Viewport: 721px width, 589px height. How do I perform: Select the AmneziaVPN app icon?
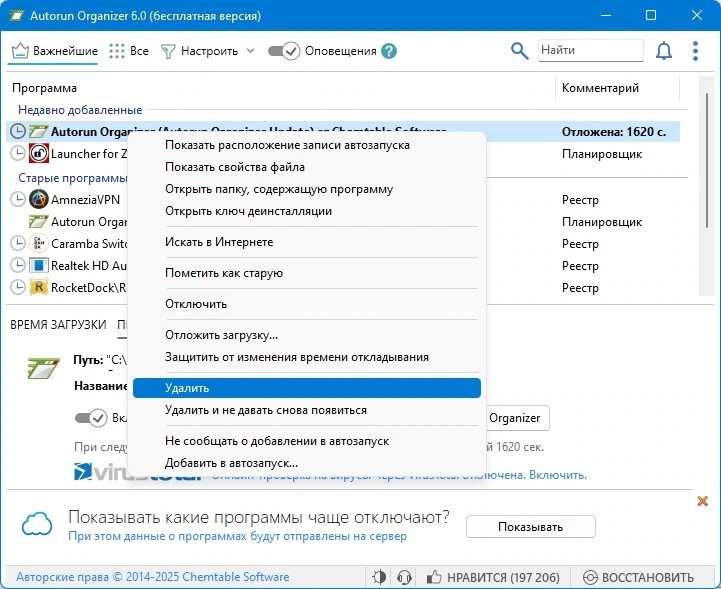point(39,199)
